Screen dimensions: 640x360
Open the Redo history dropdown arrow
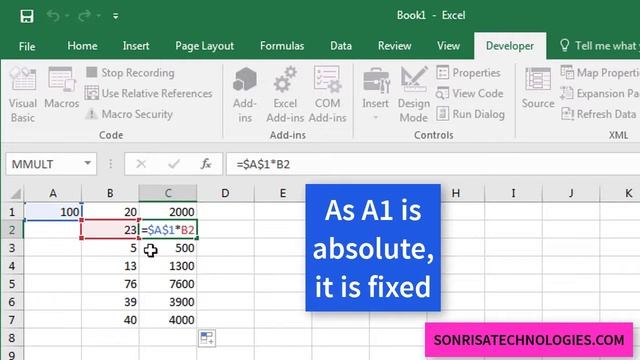click(x=98, y=16)
